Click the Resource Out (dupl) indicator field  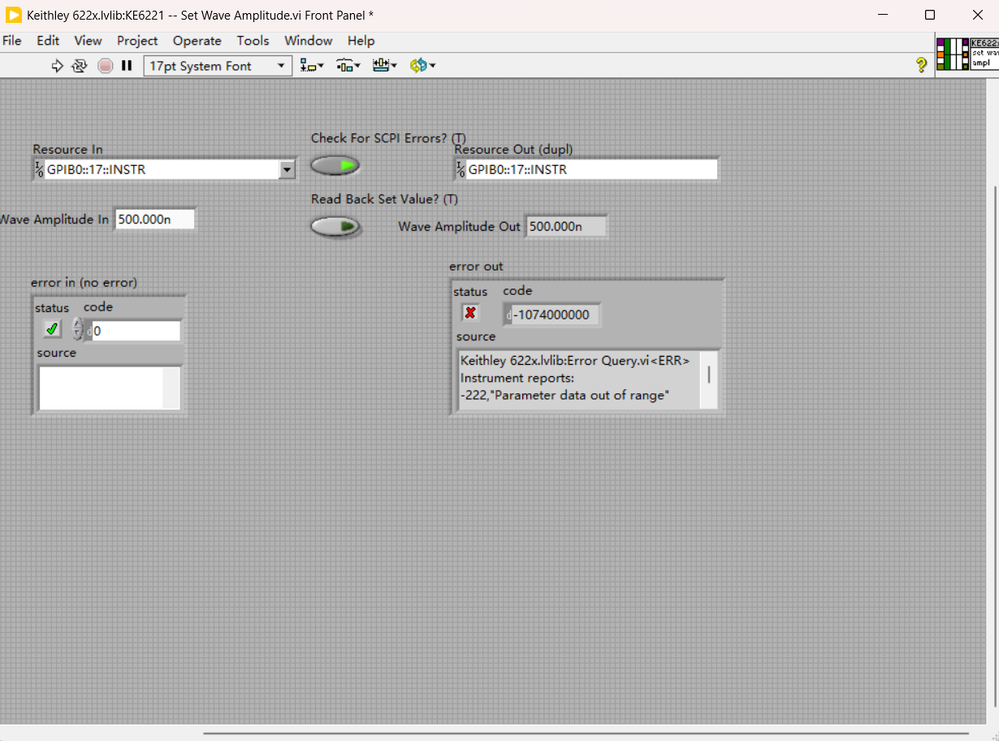pyautogui.click(x=591, y=169)
